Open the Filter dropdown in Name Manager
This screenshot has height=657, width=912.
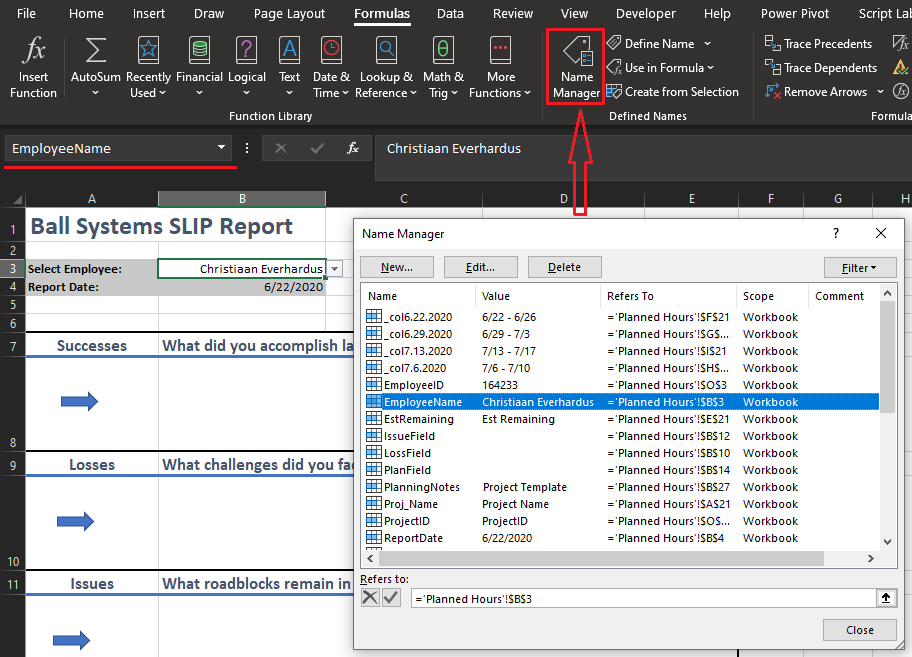[859, 267]
